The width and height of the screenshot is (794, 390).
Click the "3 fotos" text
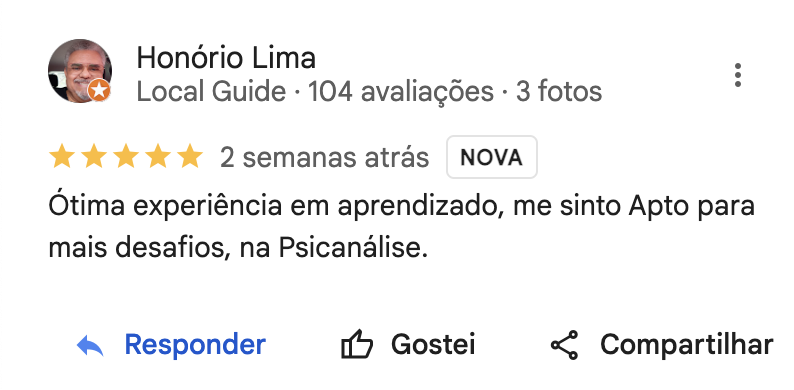559,92
